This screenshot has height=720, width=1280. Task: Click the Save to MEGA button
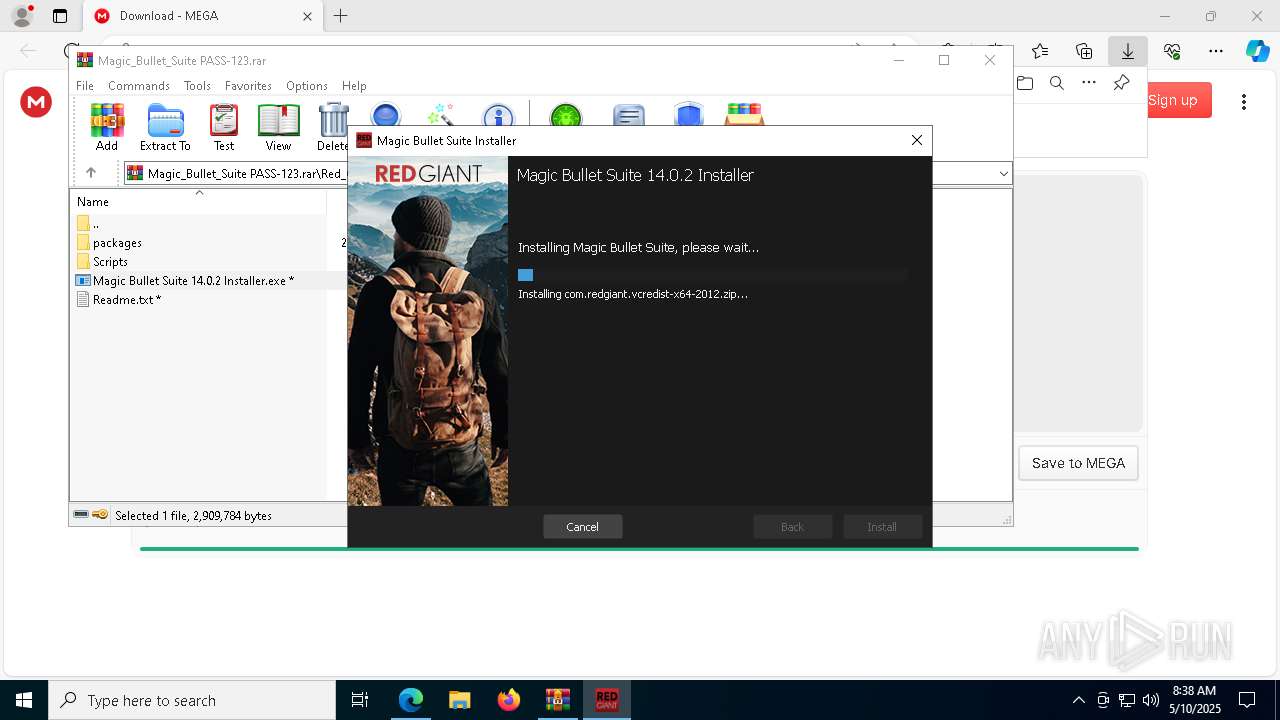click(1078, 463)
